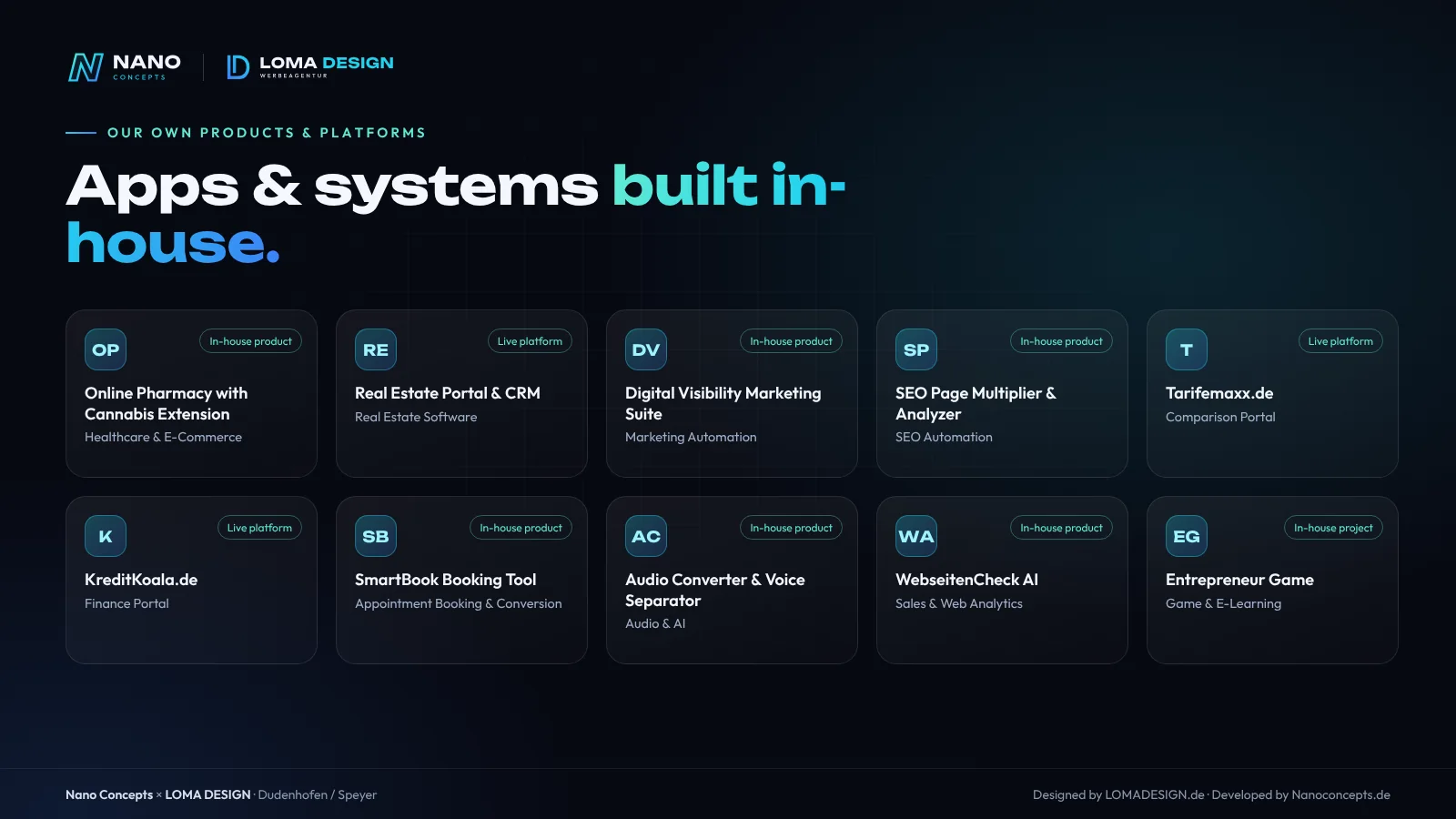The height and width of the screenshot is (819, 1456).
Task: Open the KreditKoala.de card title
Action: [x=141, y=580]
